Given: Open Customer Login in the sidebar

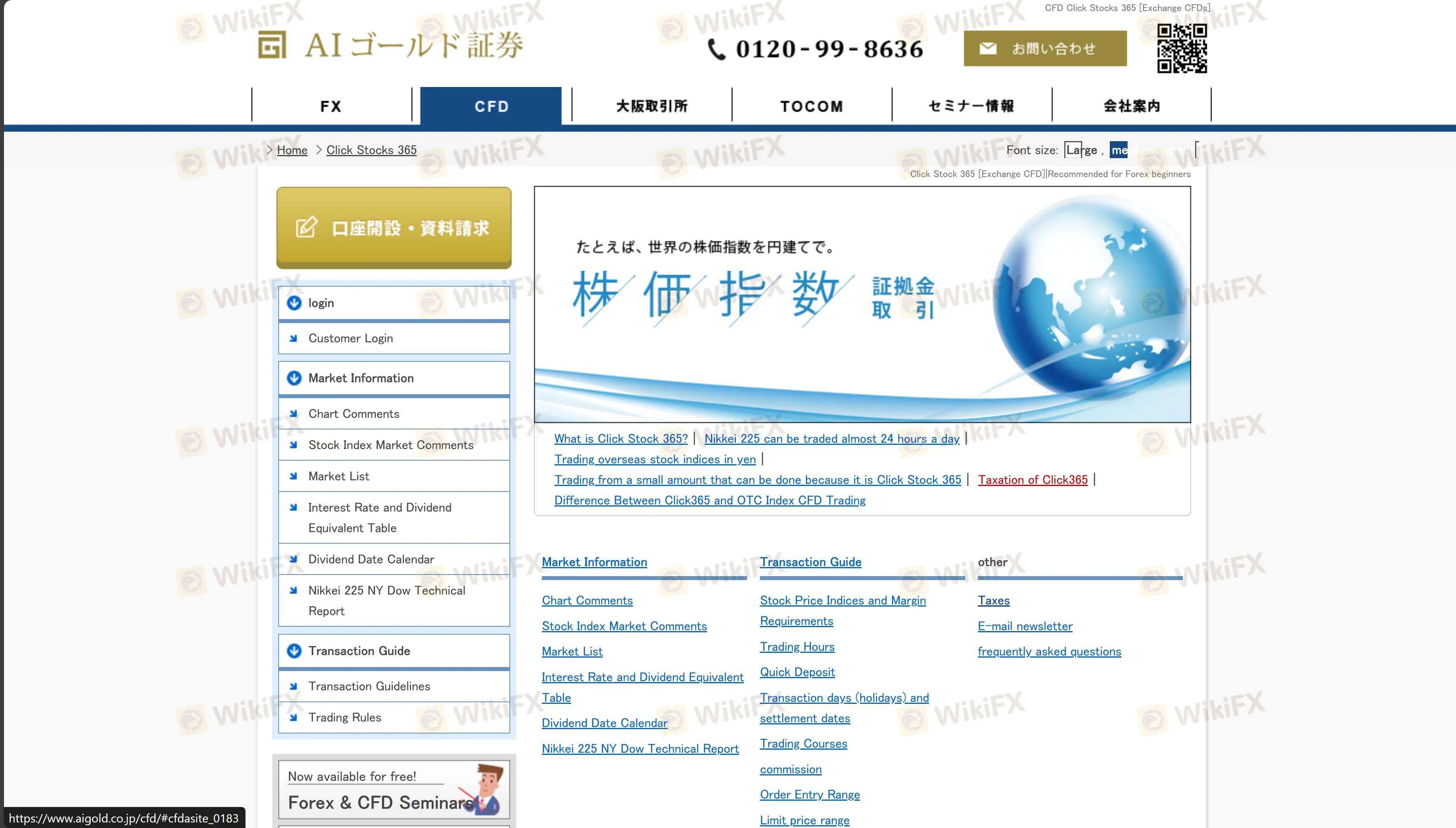Looking at the screenshot, I should coord(394,339).
